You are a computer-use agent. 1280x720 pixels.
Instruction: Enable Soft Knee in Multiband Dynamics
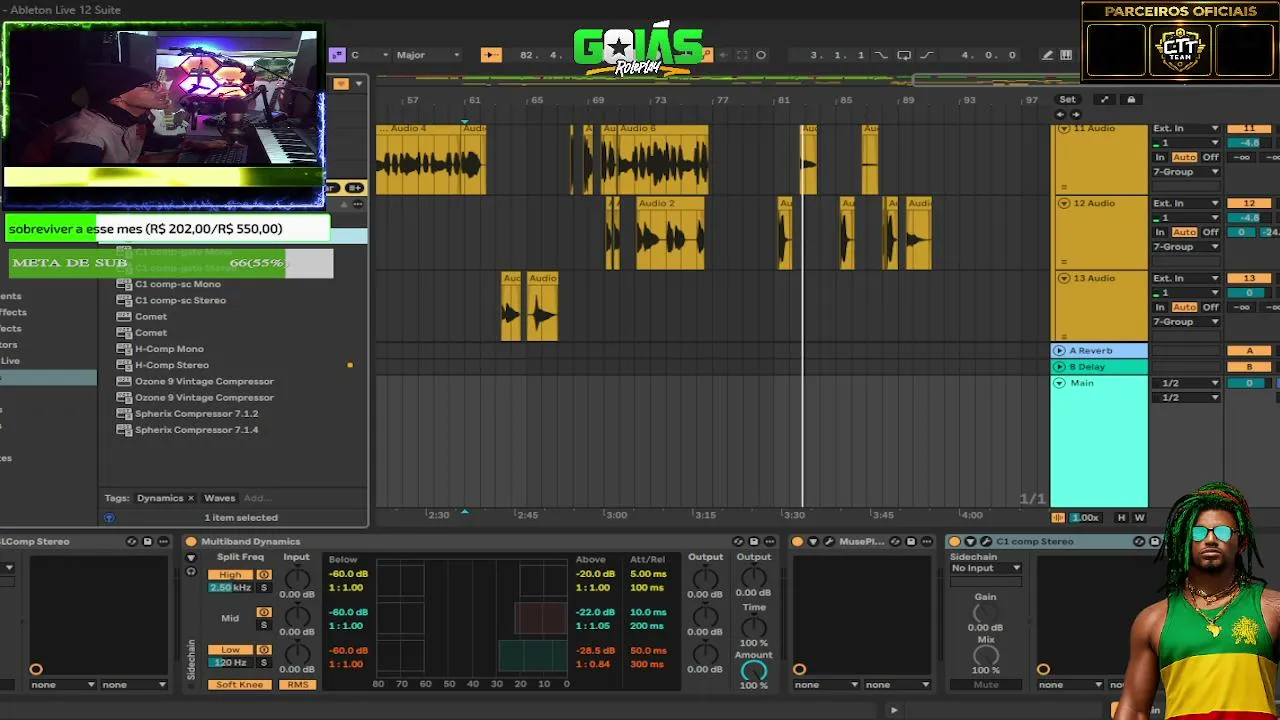(240, 685)
